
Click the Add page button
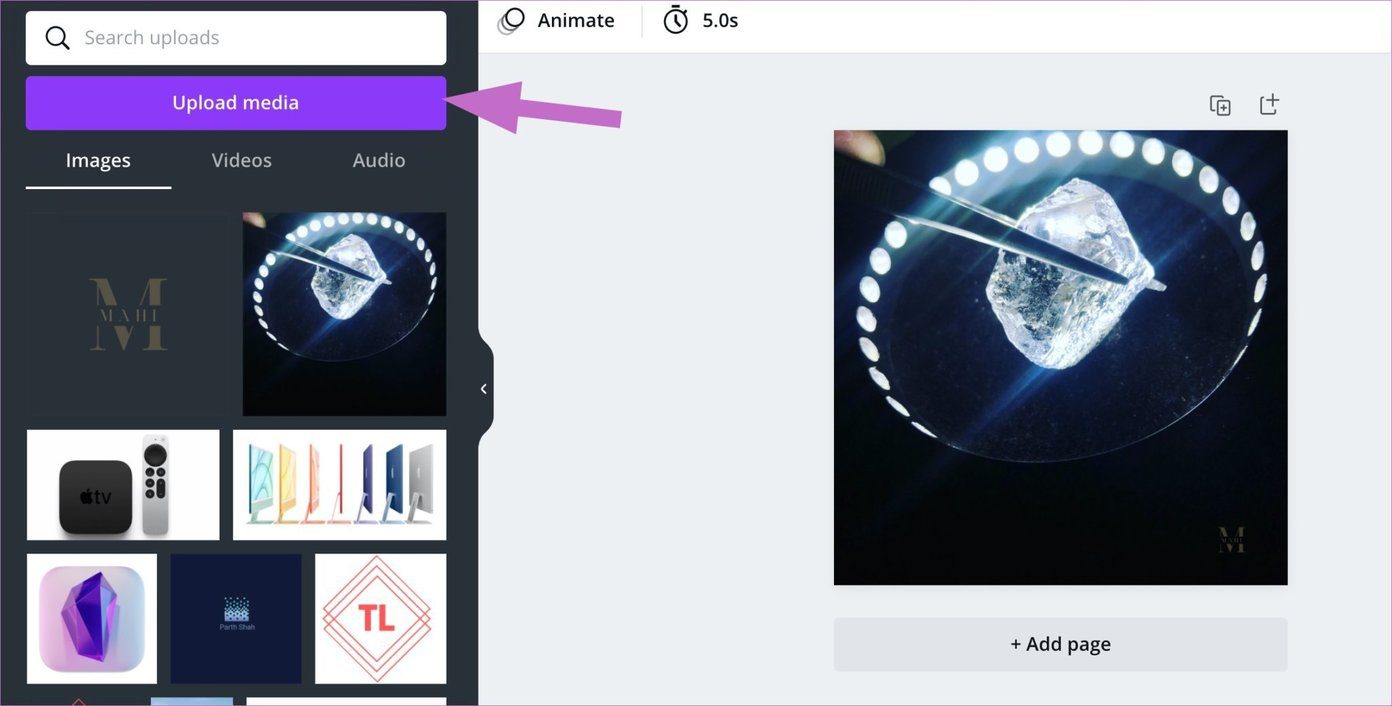click(1061, 644)
